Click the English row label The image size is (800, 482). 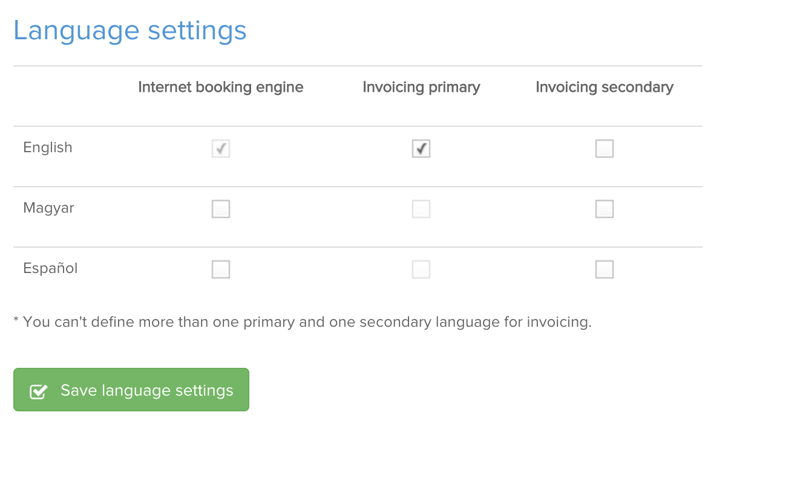(48, 147)
